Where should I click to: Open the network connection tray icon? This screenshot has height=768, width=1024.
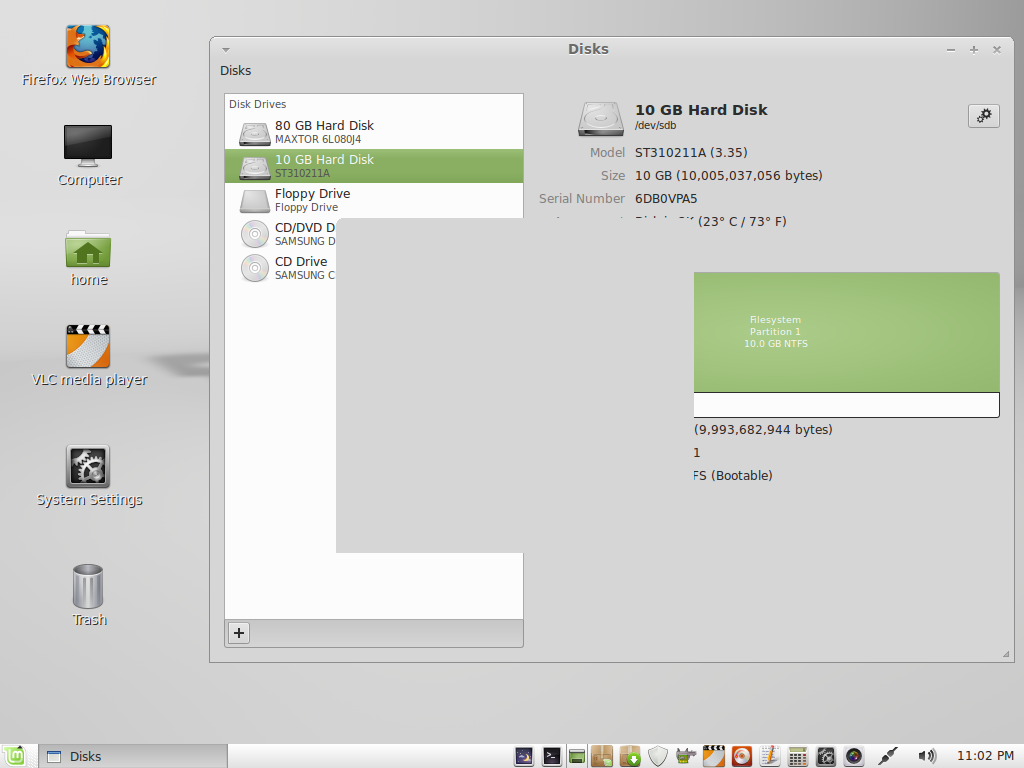tap(888, 756)
